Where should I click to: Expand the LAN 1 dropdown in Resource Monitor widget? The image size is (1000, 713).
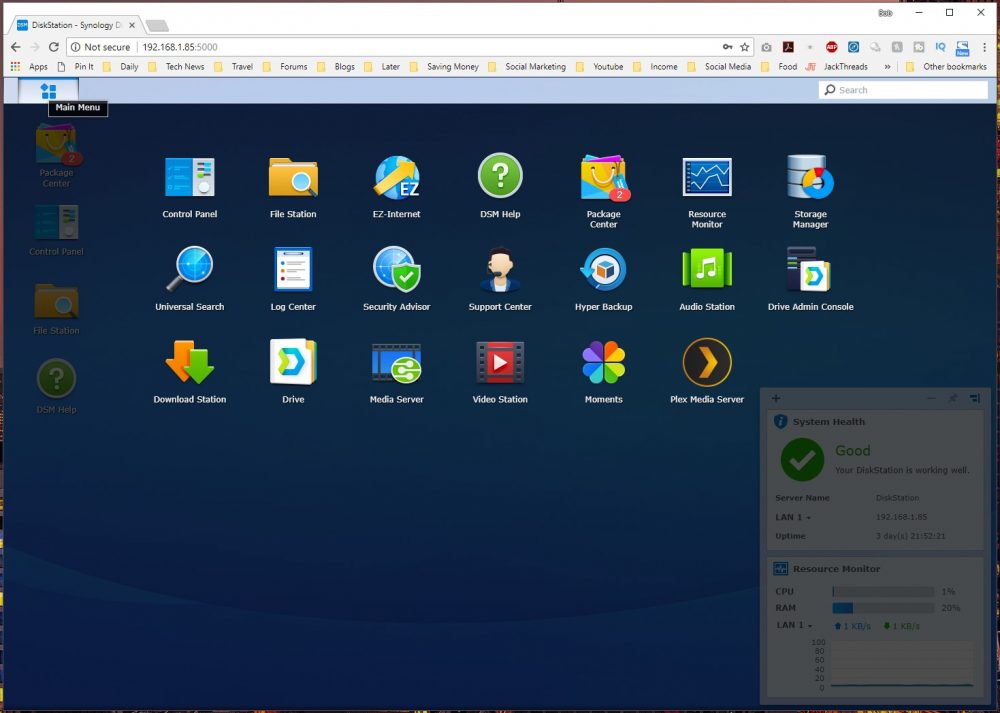(x=794, y=625)
